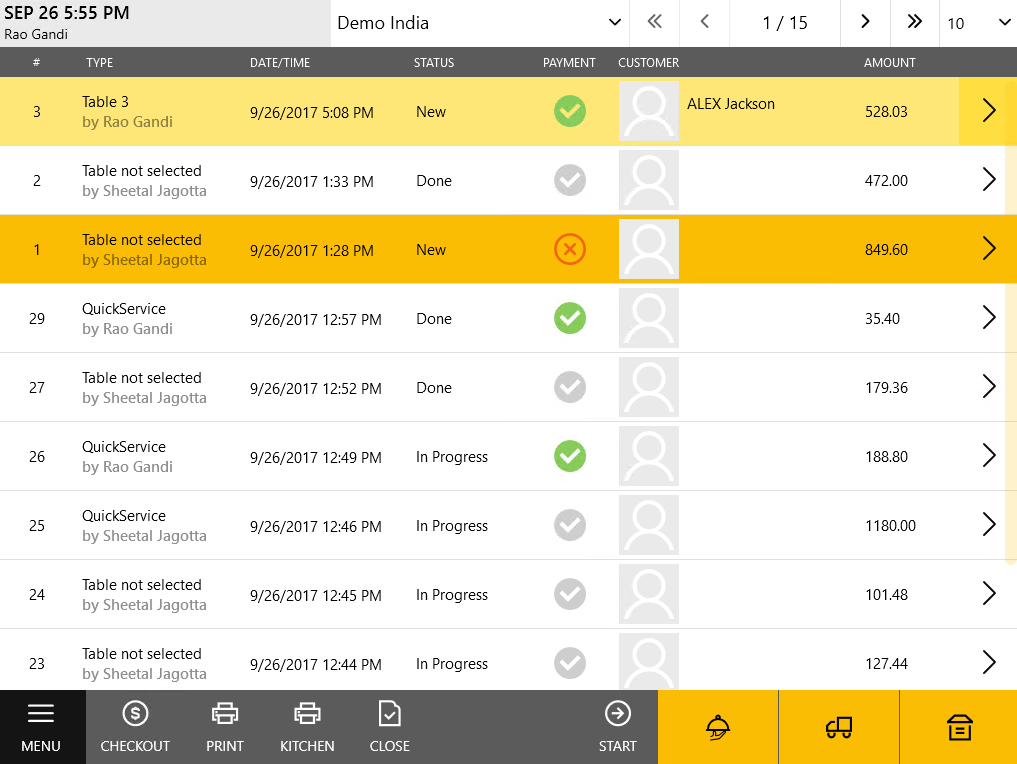Expand order 2 details chevron
1017x764 pixels.
(x=988, y=180)
